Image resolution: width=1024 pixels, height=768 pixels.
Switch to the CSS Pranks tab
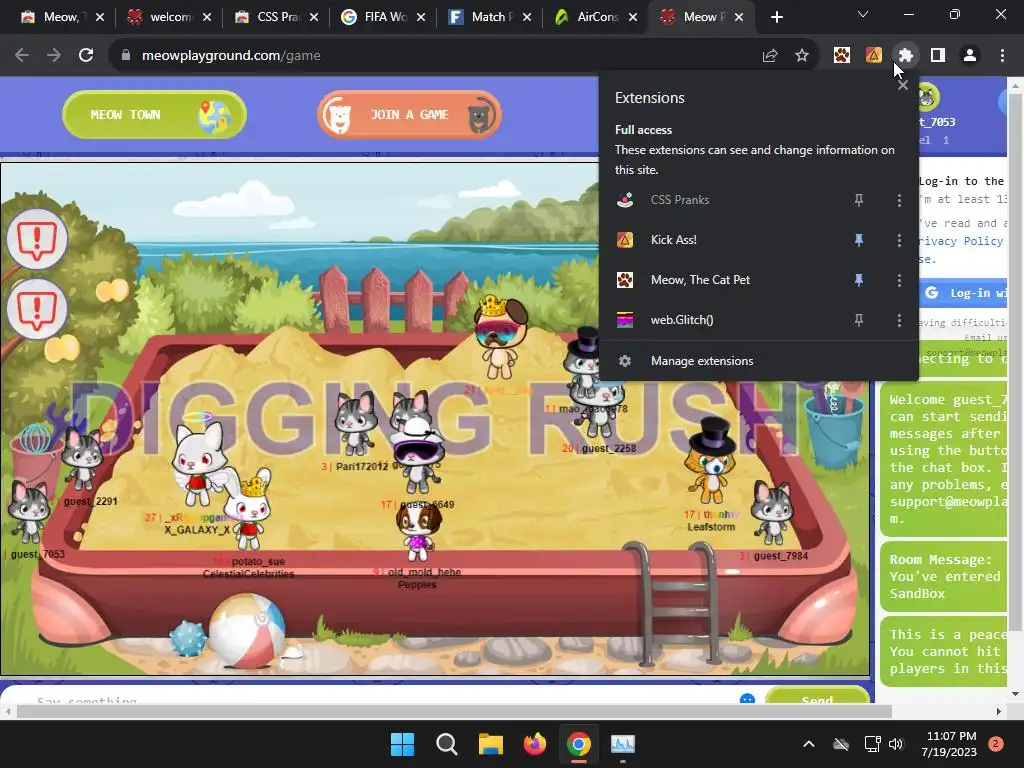(277, 17)
